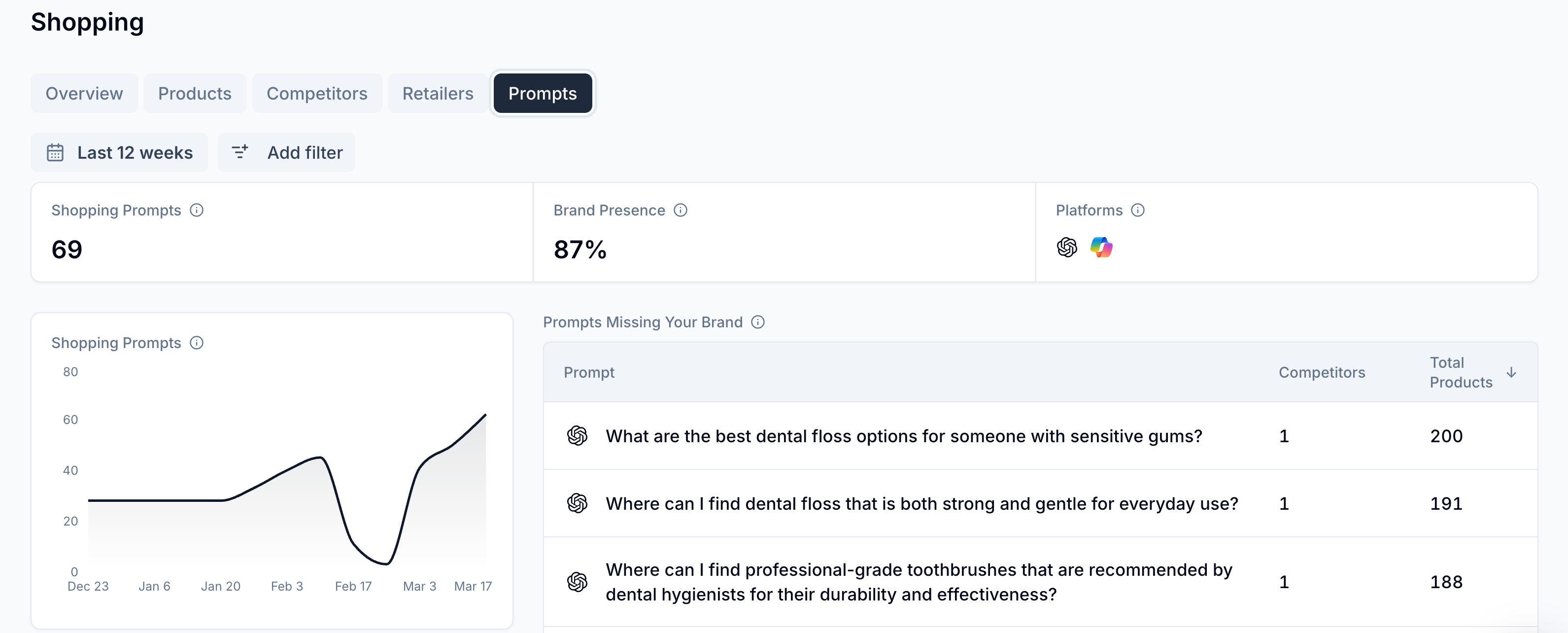
Task: Select the Prompts tab
Action: point(543,93)
